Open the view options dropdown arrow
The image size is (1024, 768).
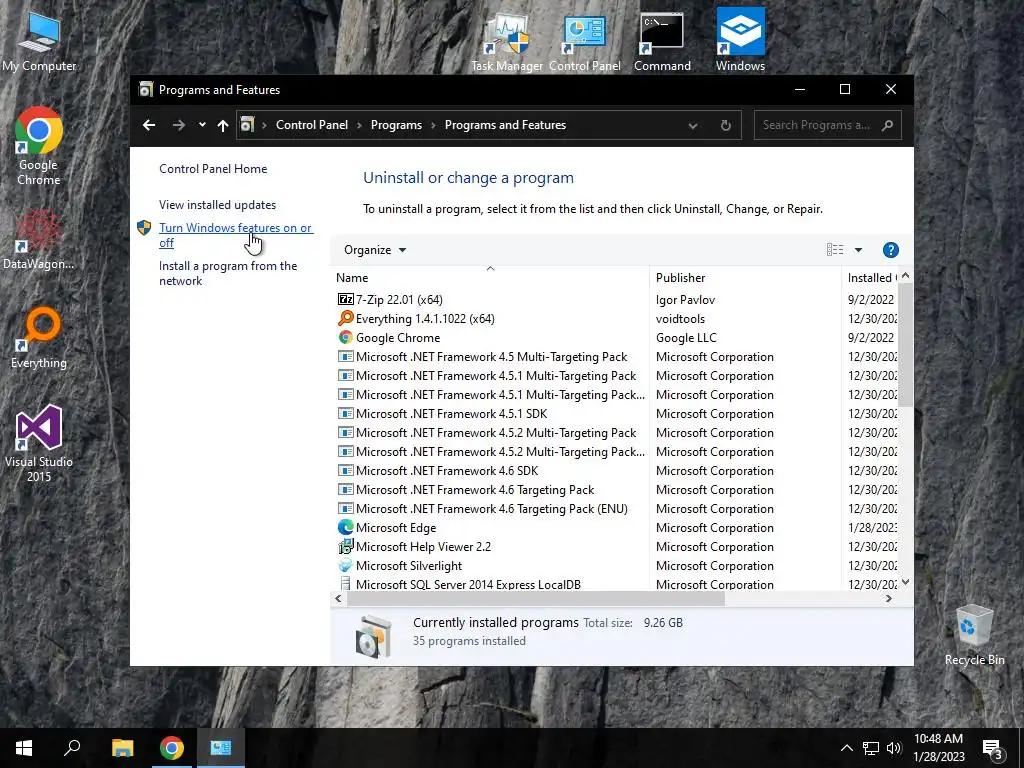(858, 250)
